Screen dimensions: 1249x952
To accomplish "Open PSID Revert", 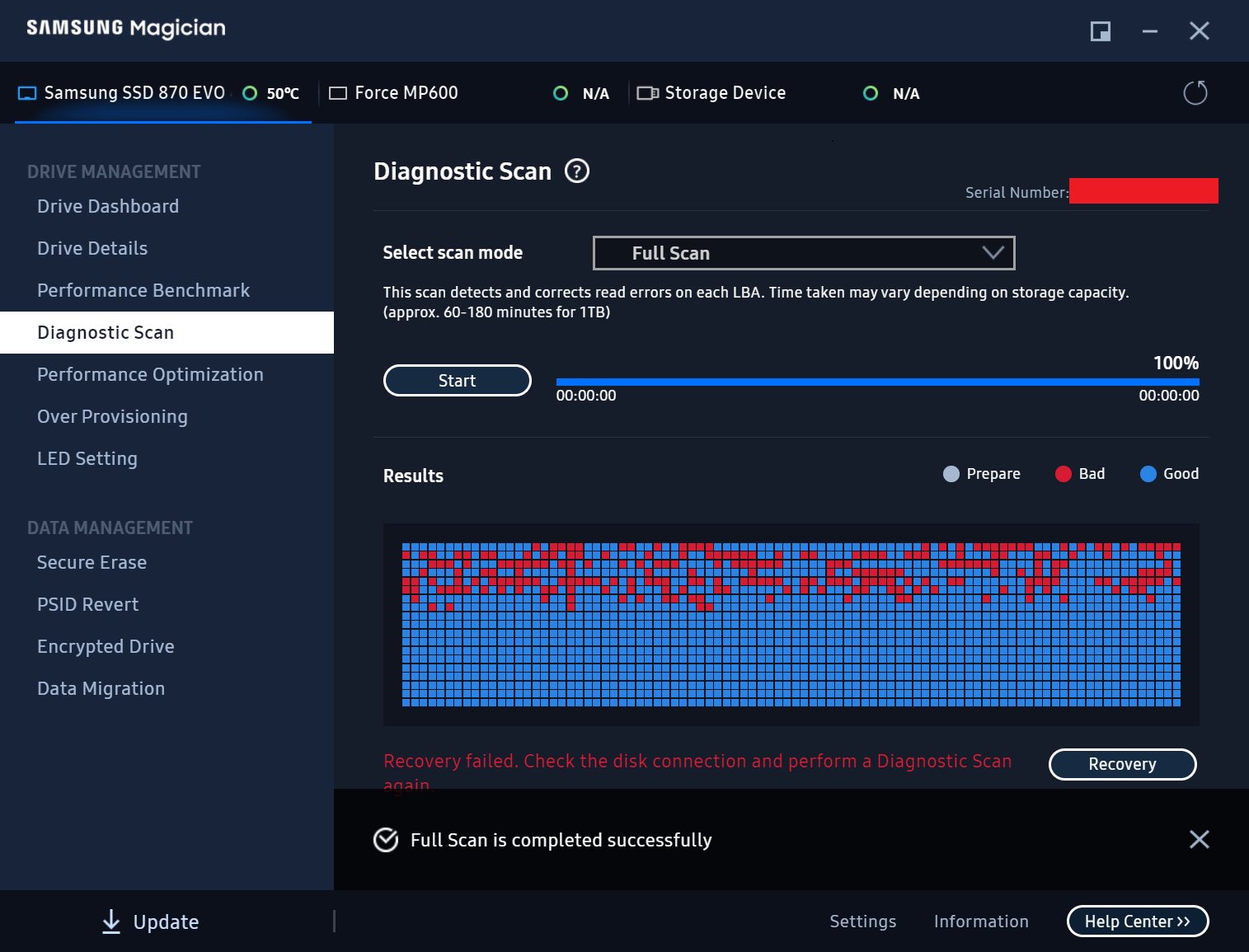I will pos(87,604).
